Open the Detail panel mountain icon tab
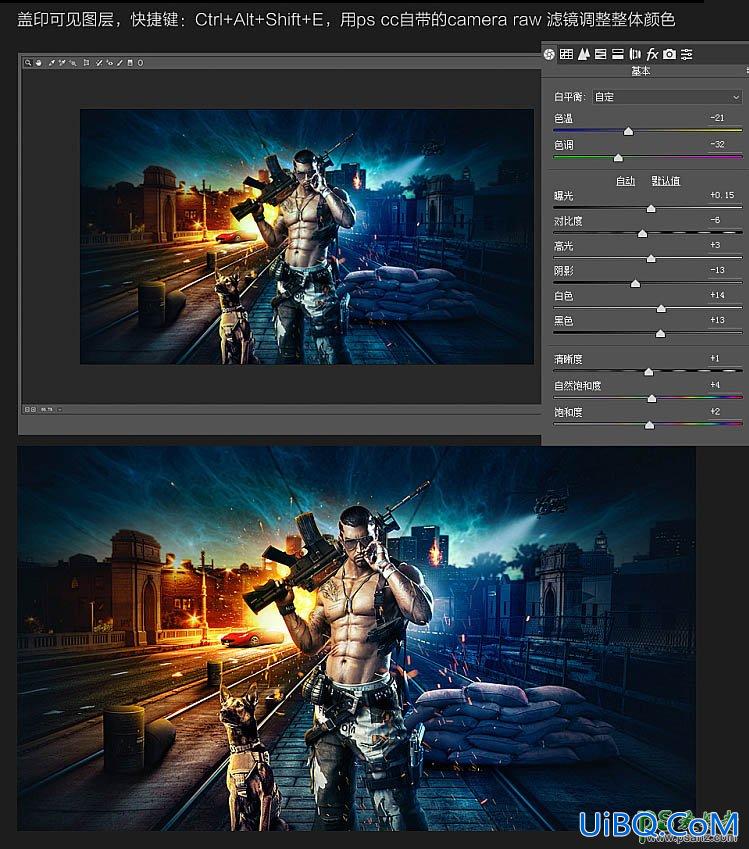This screenshot has height=849, width=749. [x=583, y=54]
